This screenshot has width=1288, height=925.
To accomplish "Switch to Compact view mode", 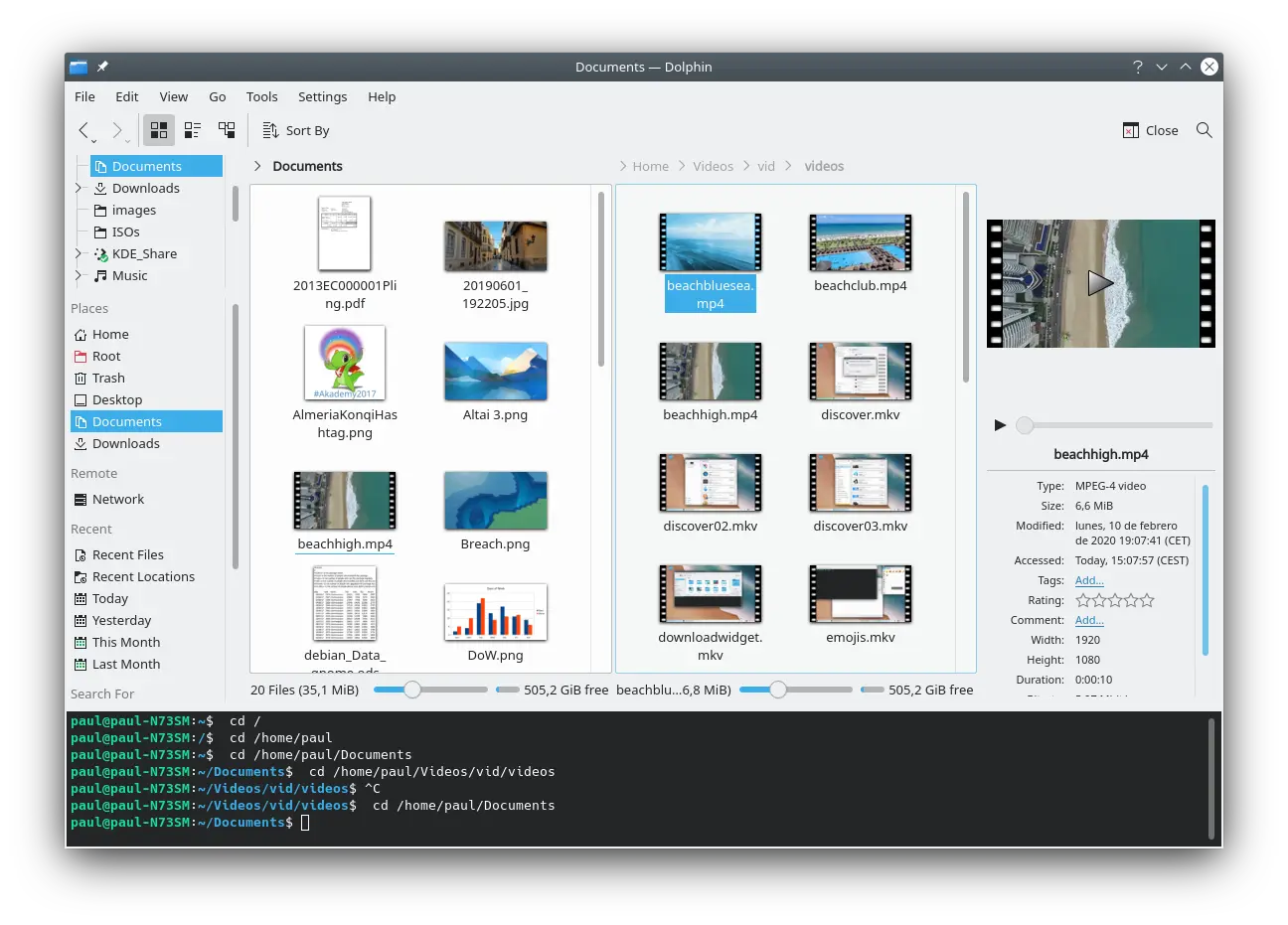I will tap(193, 130).
